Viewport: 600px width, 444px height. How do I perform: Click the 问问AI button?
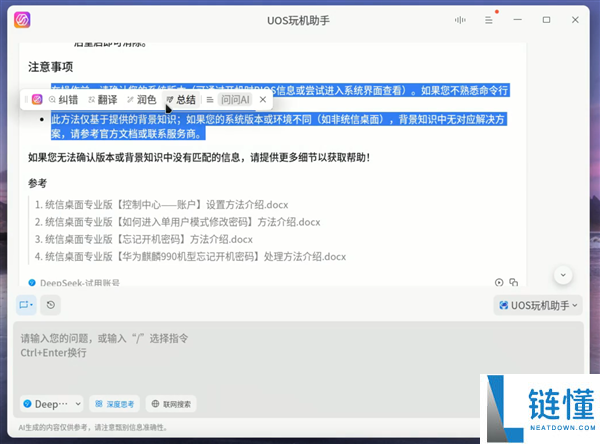235,100
